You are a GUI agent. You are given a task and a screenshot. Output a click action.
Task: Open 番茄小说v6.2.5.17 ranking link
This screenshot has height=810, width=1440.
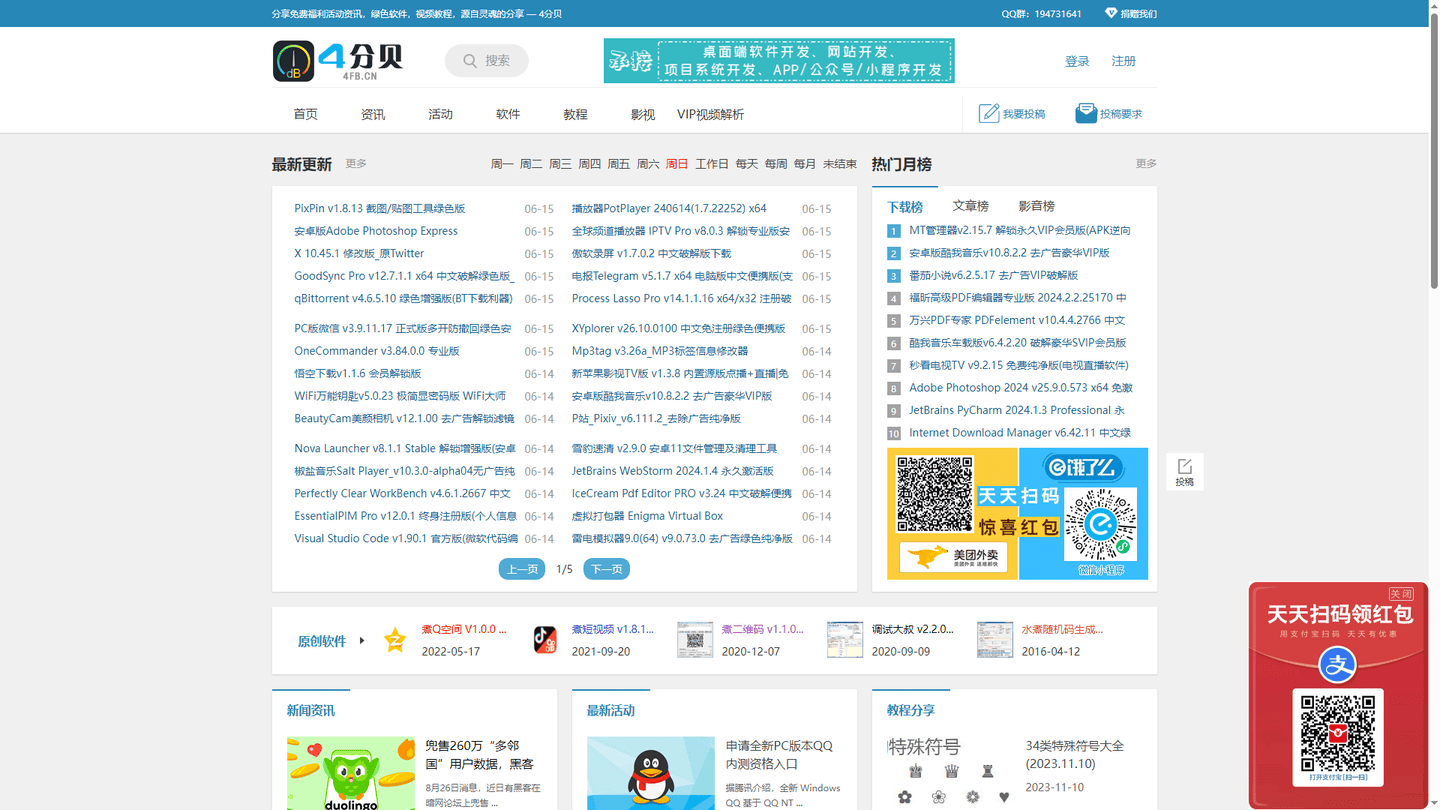(x=994, y=275)
